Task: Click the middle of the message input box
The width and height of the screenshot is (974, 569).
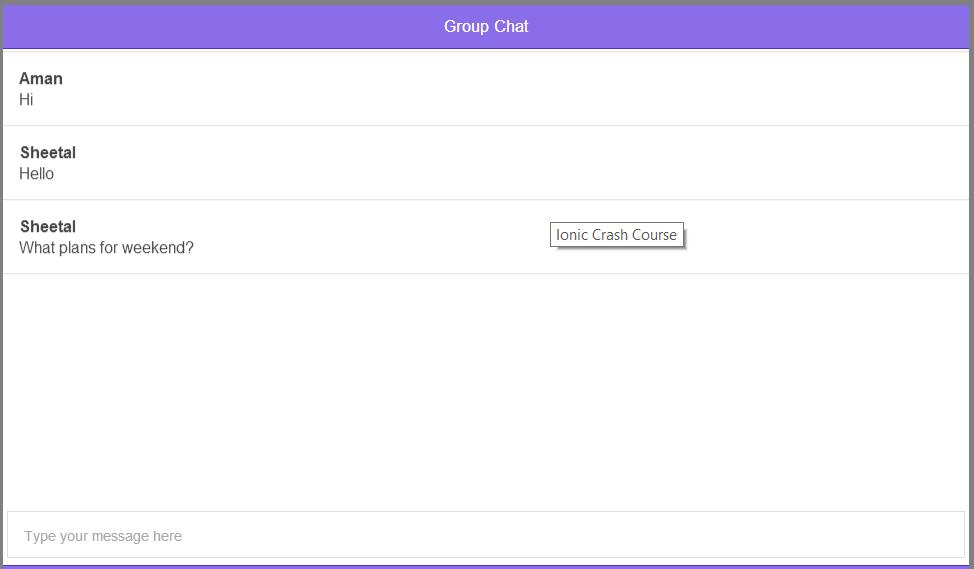Action: 486,536
